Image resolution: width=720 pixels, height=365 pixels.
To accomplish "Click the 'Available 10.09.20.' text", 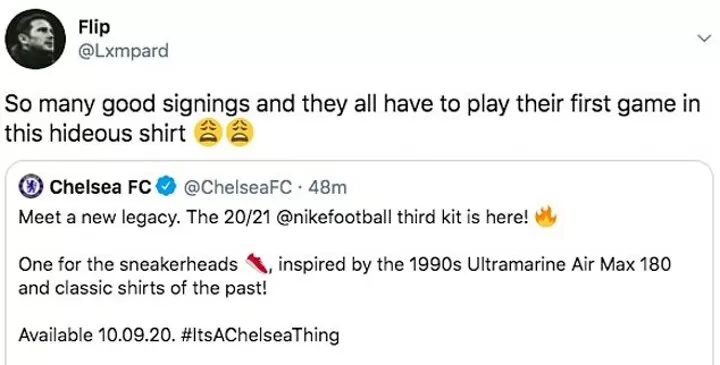I will click(x=97, y=335).
